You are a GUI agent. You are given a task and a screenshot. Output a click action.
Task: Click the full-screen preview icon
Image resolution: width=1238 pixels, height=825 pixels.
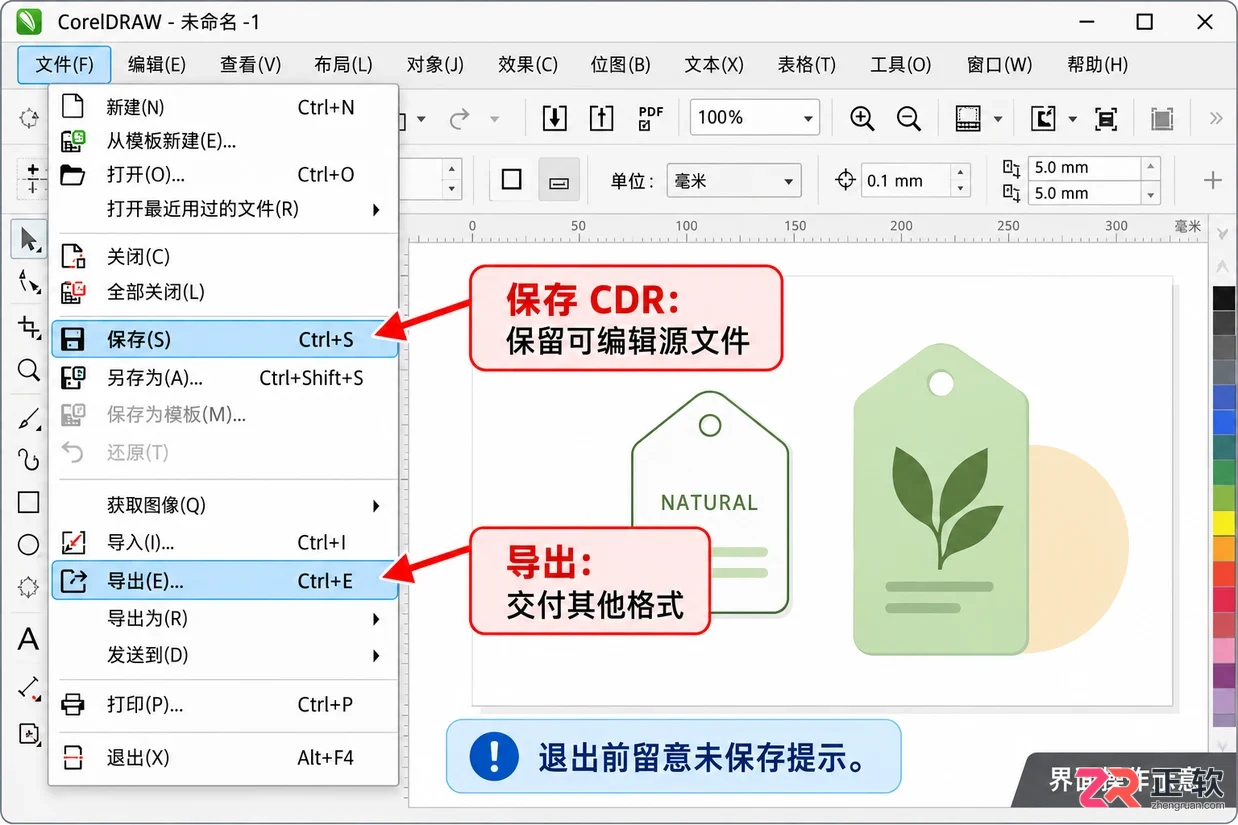[x=1106, y=119]
